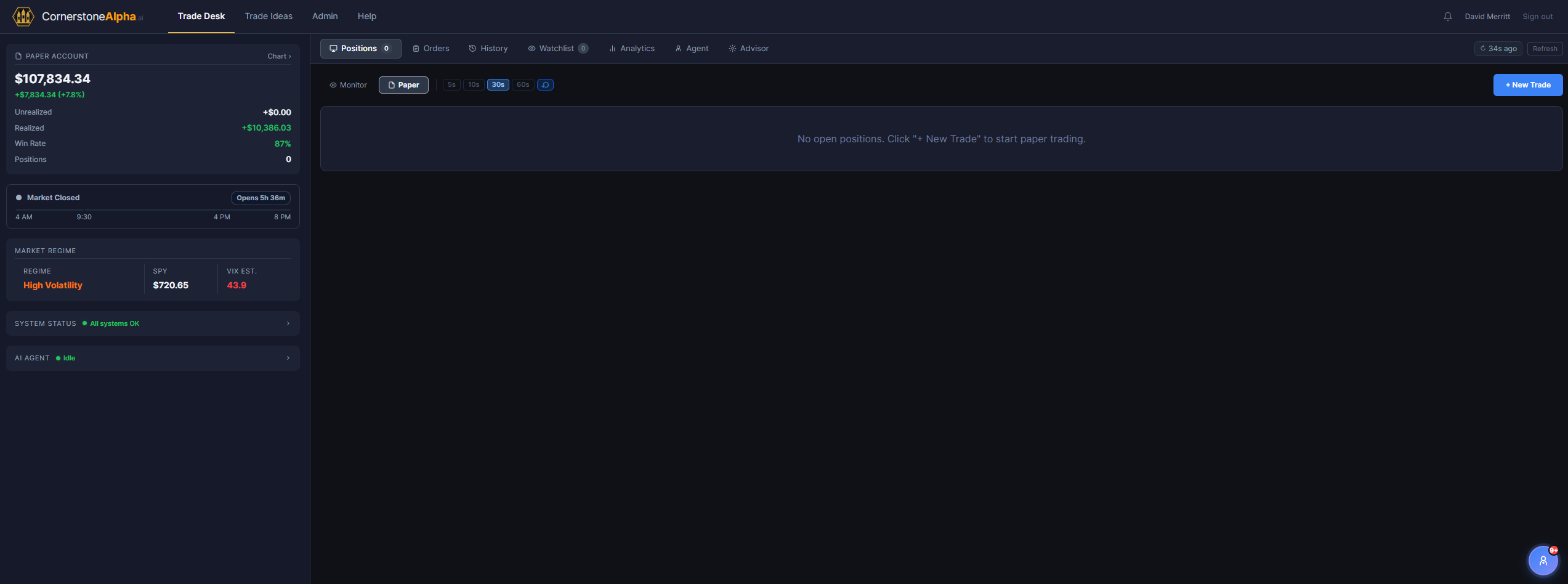Open the History tab
Screen dimensions: 1568x584
488,49
